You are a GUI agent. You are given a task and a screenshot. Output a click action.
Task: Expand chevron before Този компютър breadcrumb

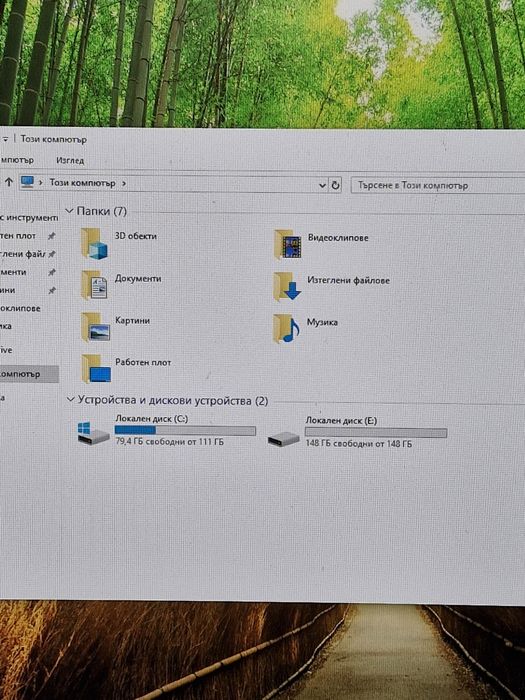tap(41, 182)
